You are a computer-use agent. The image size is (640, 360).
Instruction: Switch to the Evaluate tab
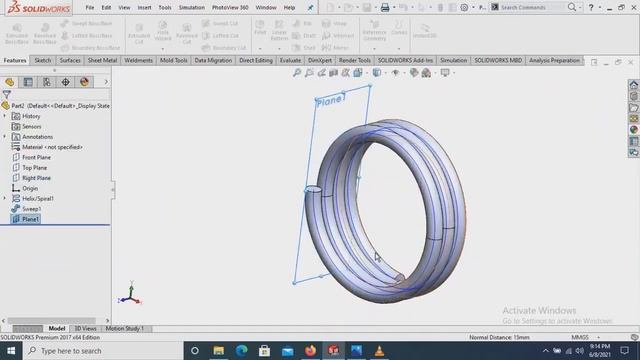pyautogui.click(x=290, y=60)
